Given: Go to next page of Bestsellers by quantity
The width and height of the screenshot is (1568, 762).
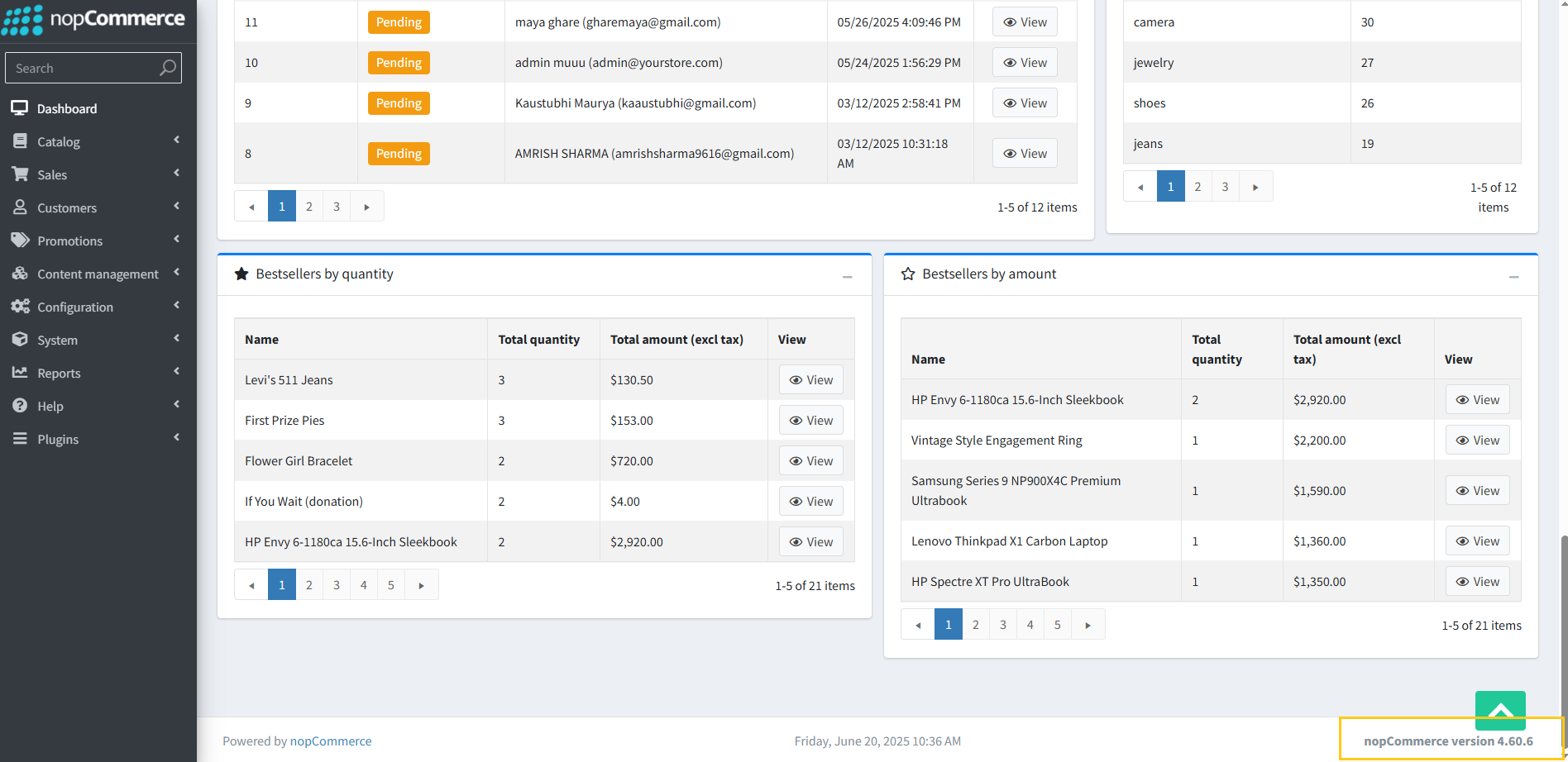Looking at the screenshot, I should coord(422,585).
